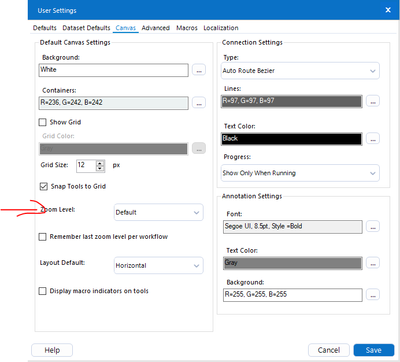
Task: Switch to the Dataset Defaults tab
Action: (86, 28)
